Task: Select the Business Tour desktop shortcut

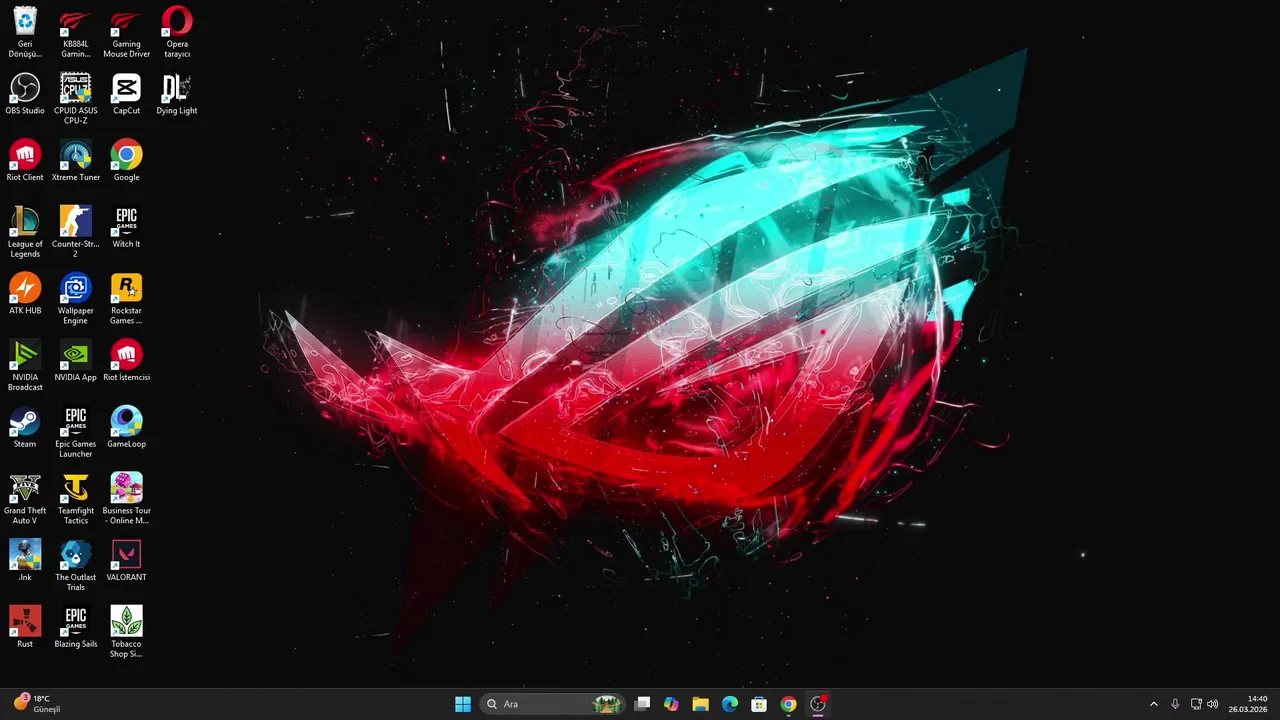Action: coord(126,499)
